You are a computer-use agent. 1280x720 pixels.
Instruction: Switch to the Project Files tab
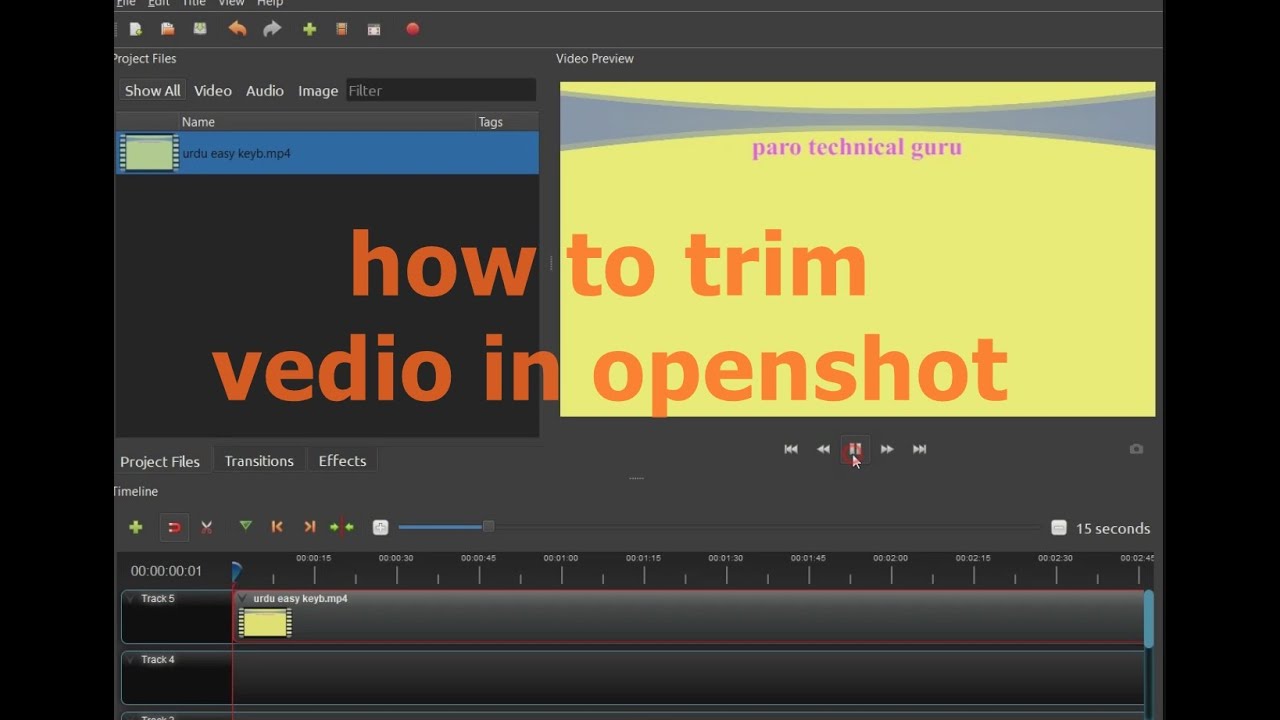(160, 461)
